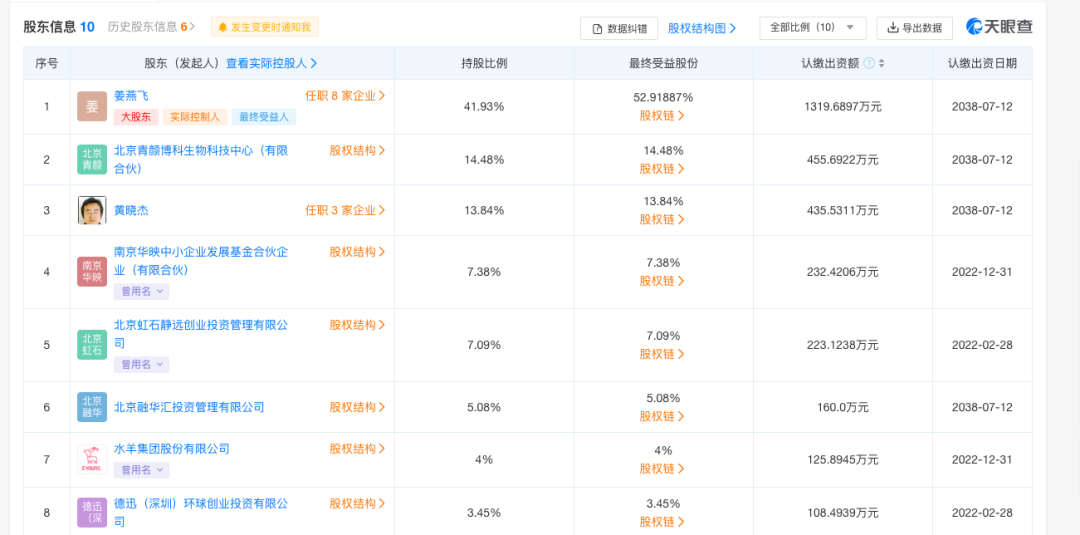
Task: Click the sort icon beside 认缴出资额
Action: (x=881, y=63)
